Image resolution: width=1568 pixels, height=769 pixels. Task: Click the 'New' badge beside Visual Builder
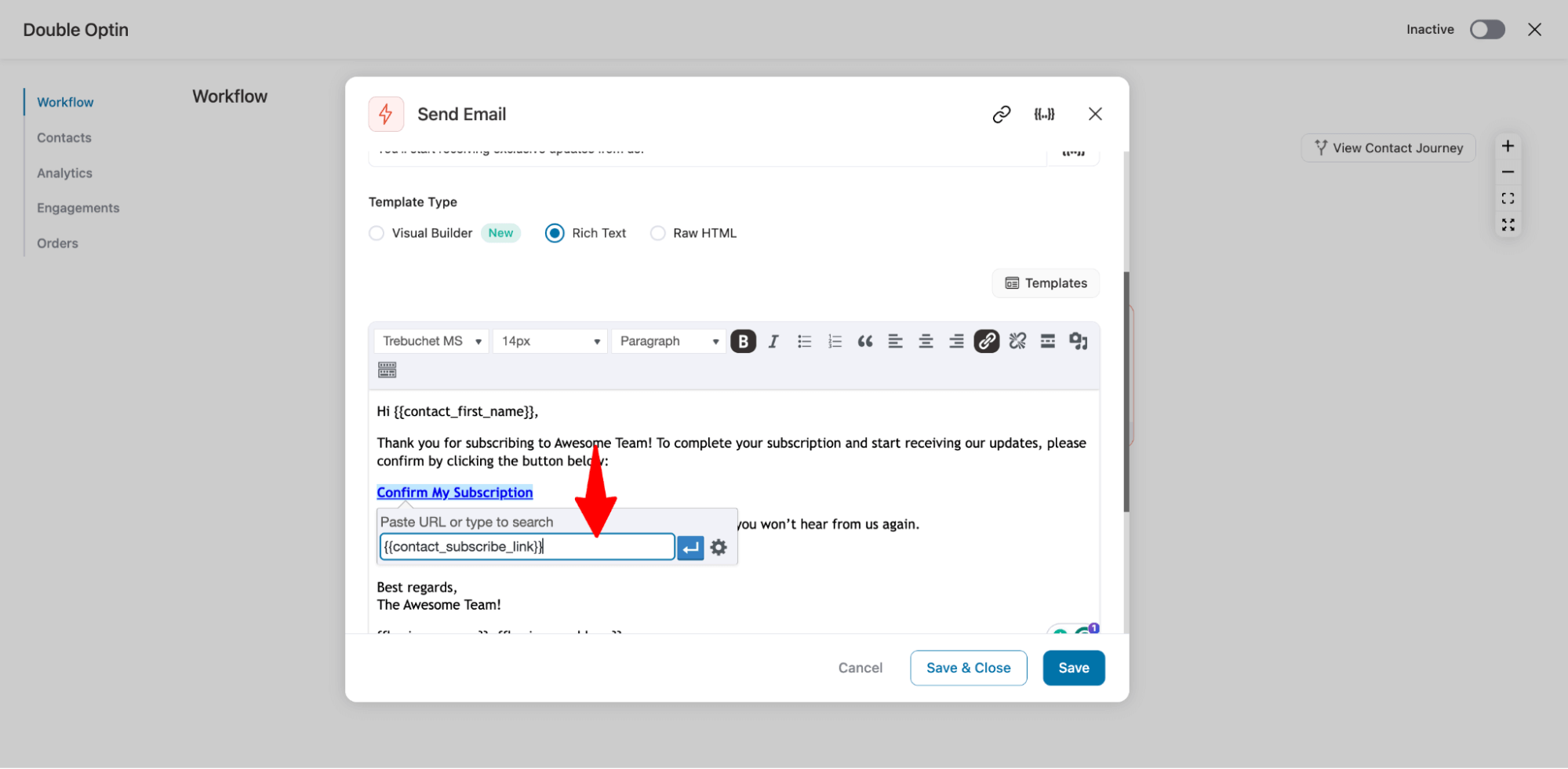click(500, 234)
